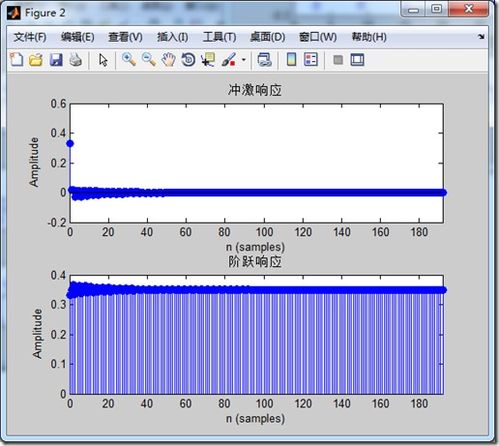499x446 pixels.
Task: Toggle the Brush data tool
Action: [x=229, y=60]
